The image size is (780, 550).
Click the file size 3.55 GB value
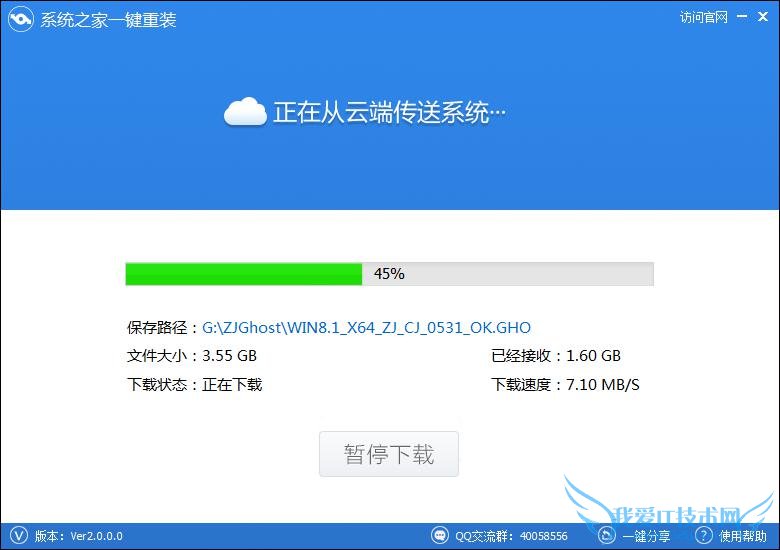point(229,356)
